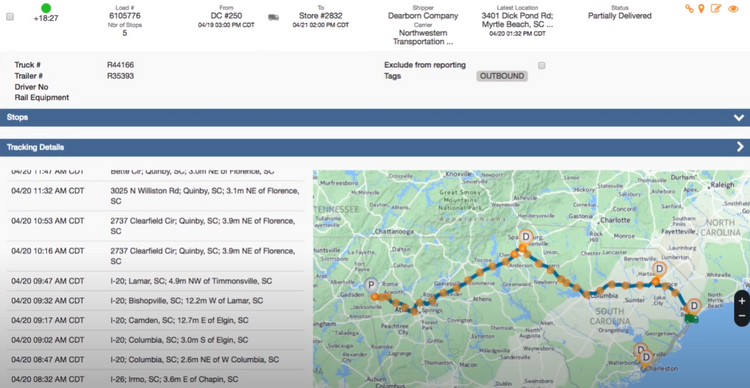
Task: Select the load row checkbox
Action: click(10, 17)
